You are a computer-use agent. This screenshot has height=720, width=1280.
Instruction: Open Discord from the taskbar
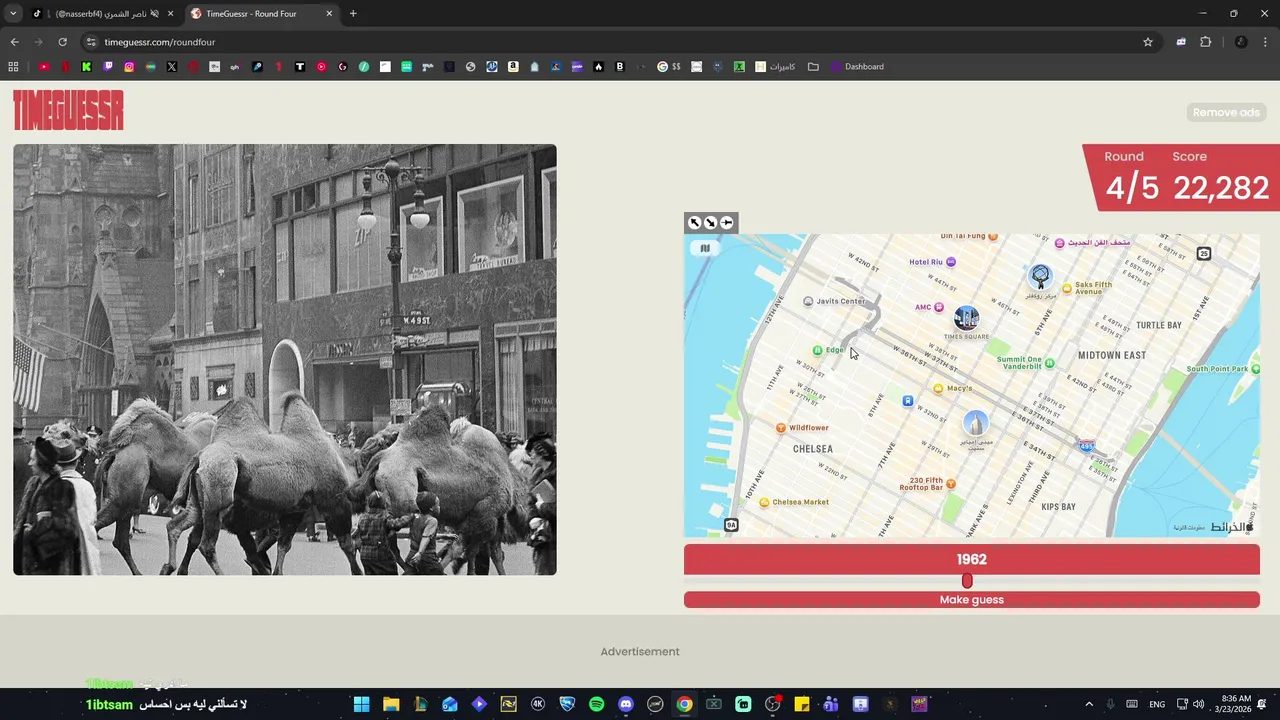pos(626,704)
